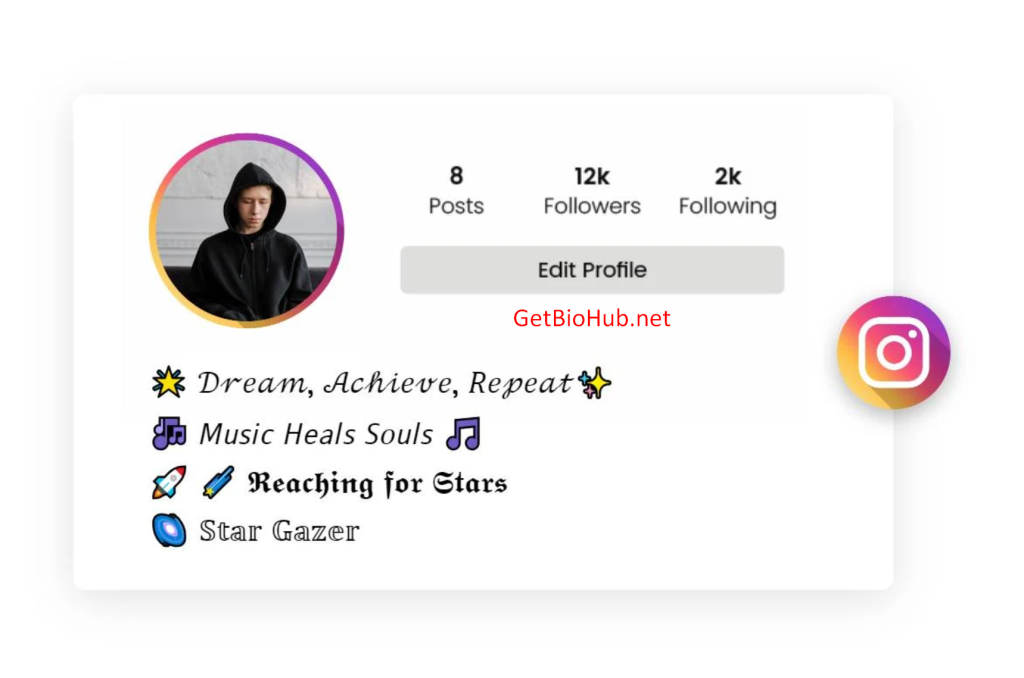Click the purple music notes emoji before Music
This screenshot has width=1024, height=678.
point(169,434)
